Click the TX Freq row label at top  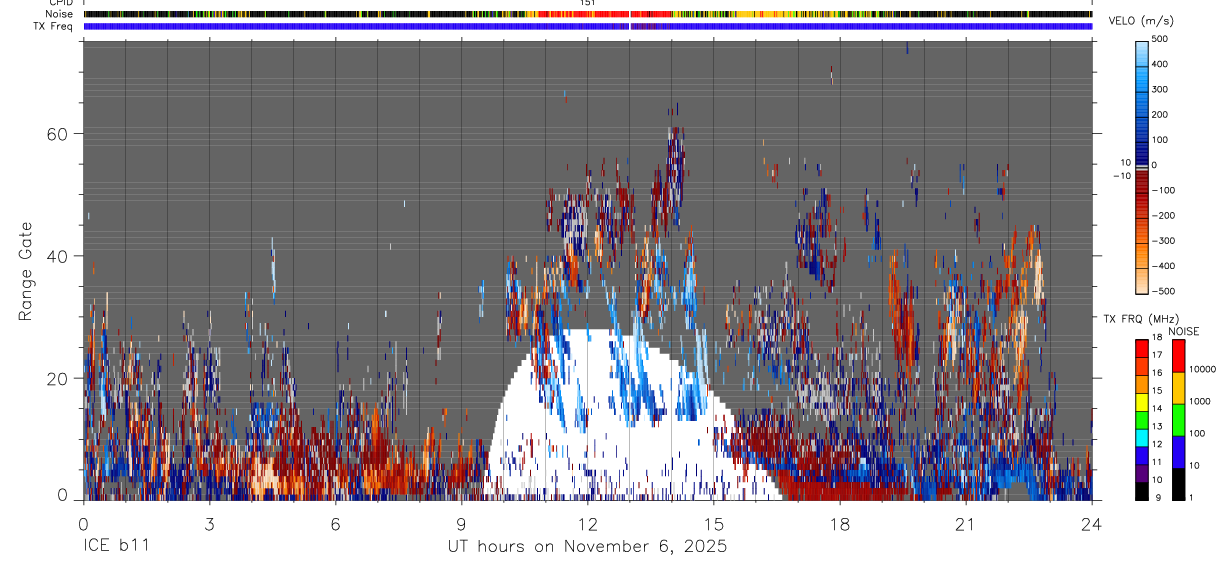[x=53, y=26]
